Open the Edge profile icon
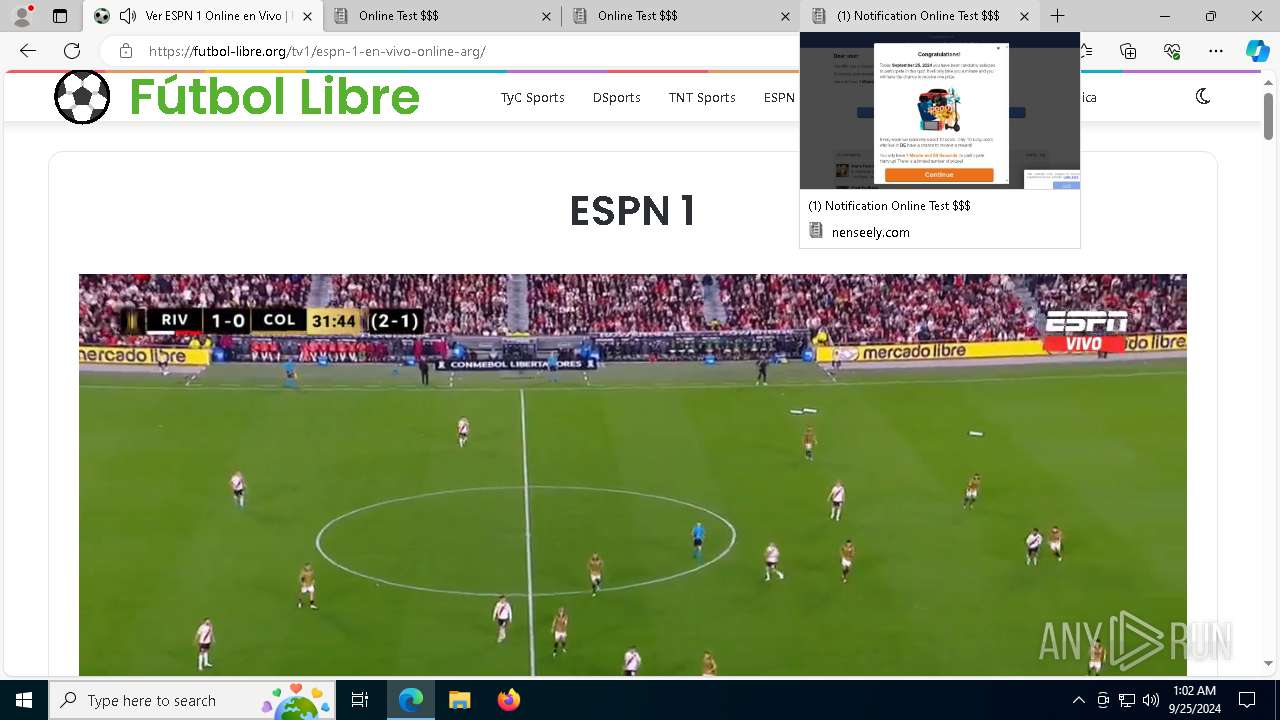 tap(22, 16)
